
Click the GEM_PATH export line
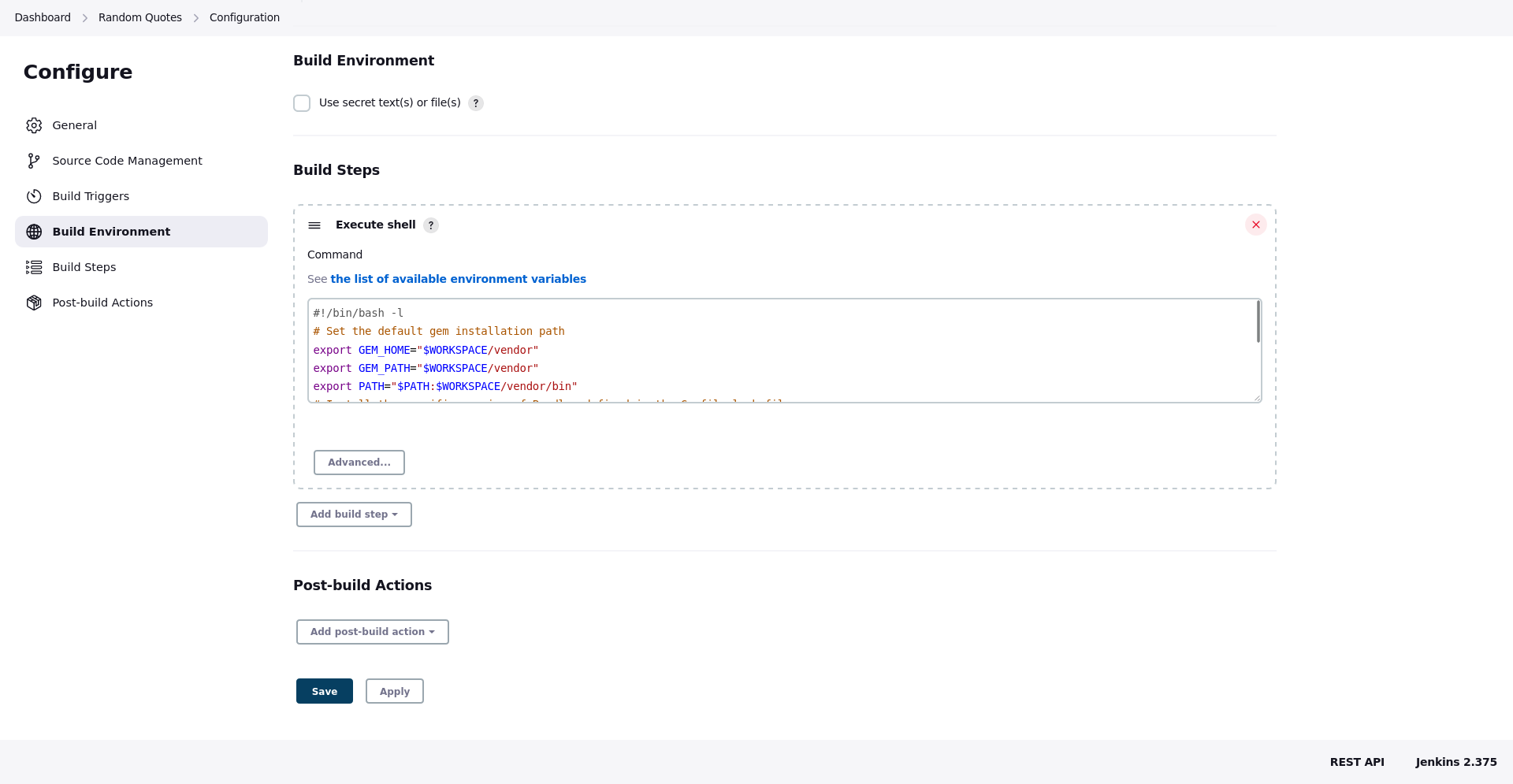click(426, 368)
